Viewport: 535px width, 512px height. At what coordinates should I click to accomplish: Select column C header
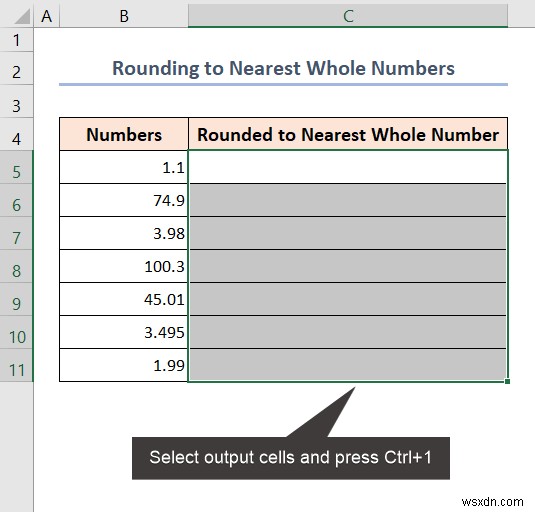pos(348,16)
